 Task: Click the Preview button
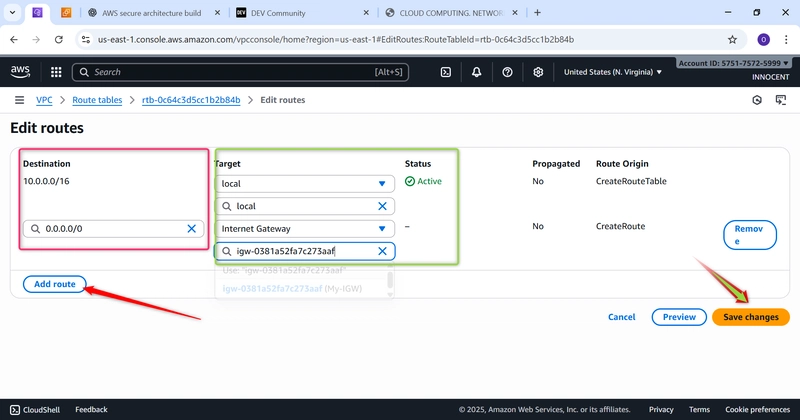click(679, 317)
